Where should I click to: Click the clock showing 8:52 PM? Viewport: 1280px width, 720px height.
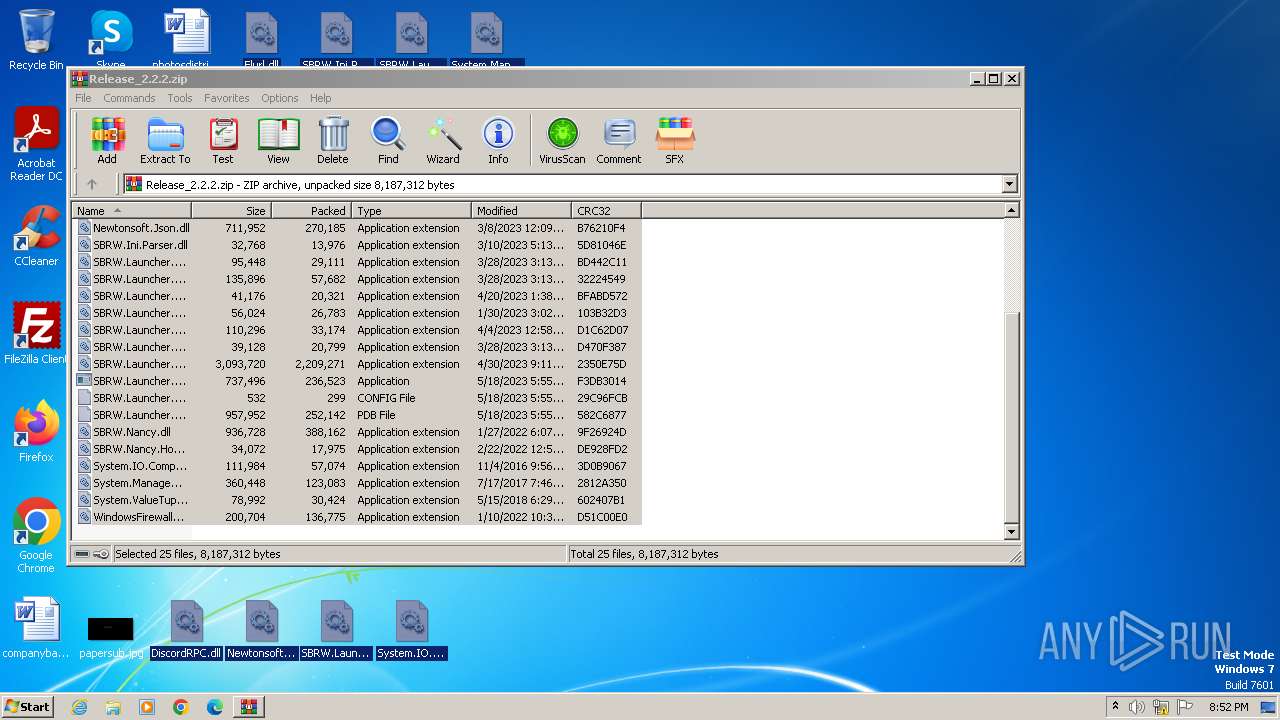(1228, 707)
